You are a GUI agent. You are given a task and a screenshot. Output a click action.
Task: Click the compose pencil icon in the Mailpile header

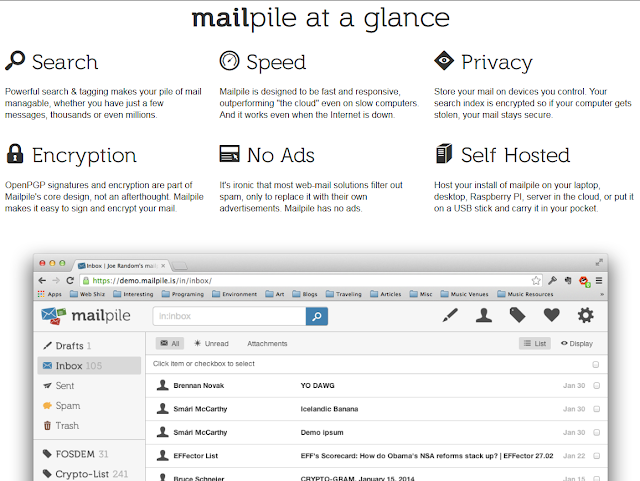(450, 315)
